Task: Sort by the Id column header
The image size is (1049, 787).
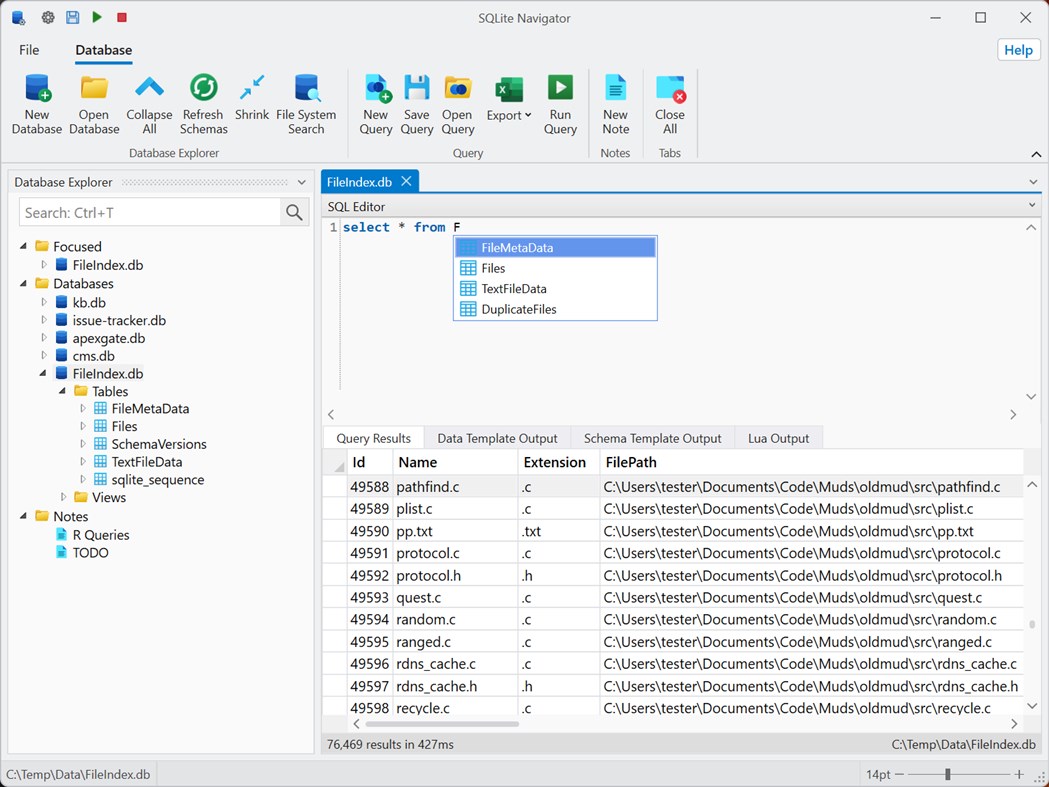Action: click(369, 462)
